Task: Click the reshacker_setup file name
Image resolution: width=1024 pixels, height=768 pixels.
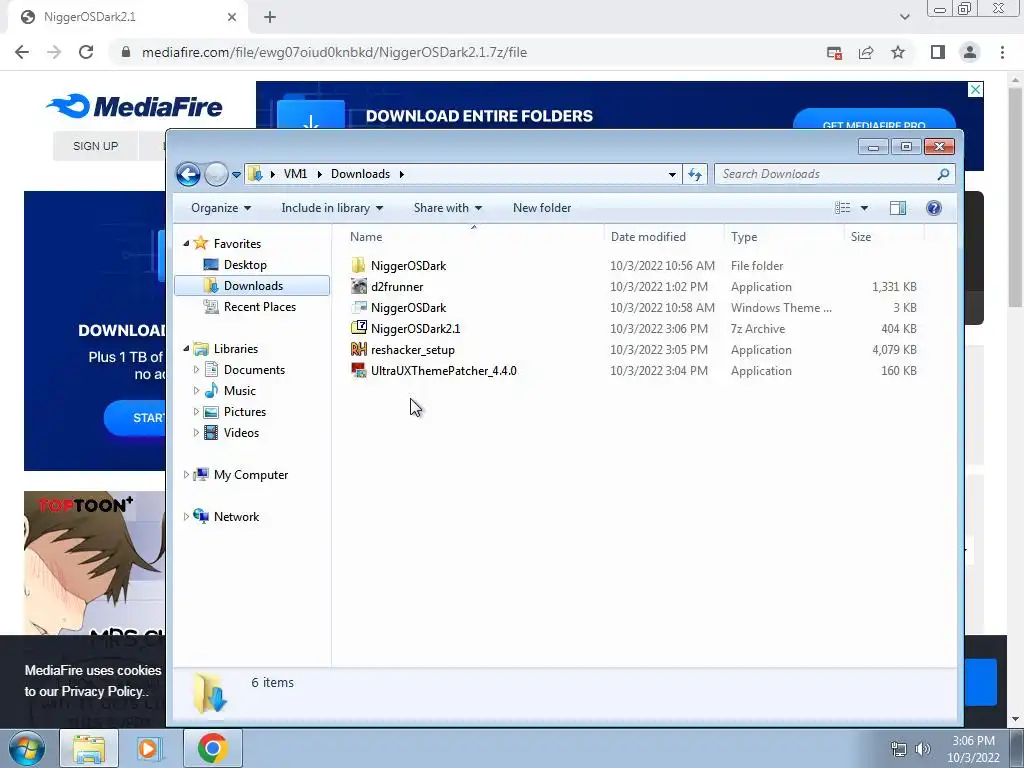Action: point(413,350)
